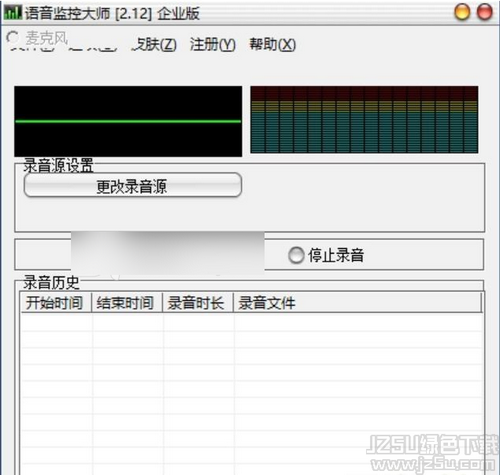This screenshot has width=500, height=475.
Task: Click the green waveform display
Action: pyautogui.click(x=128, y=121)
